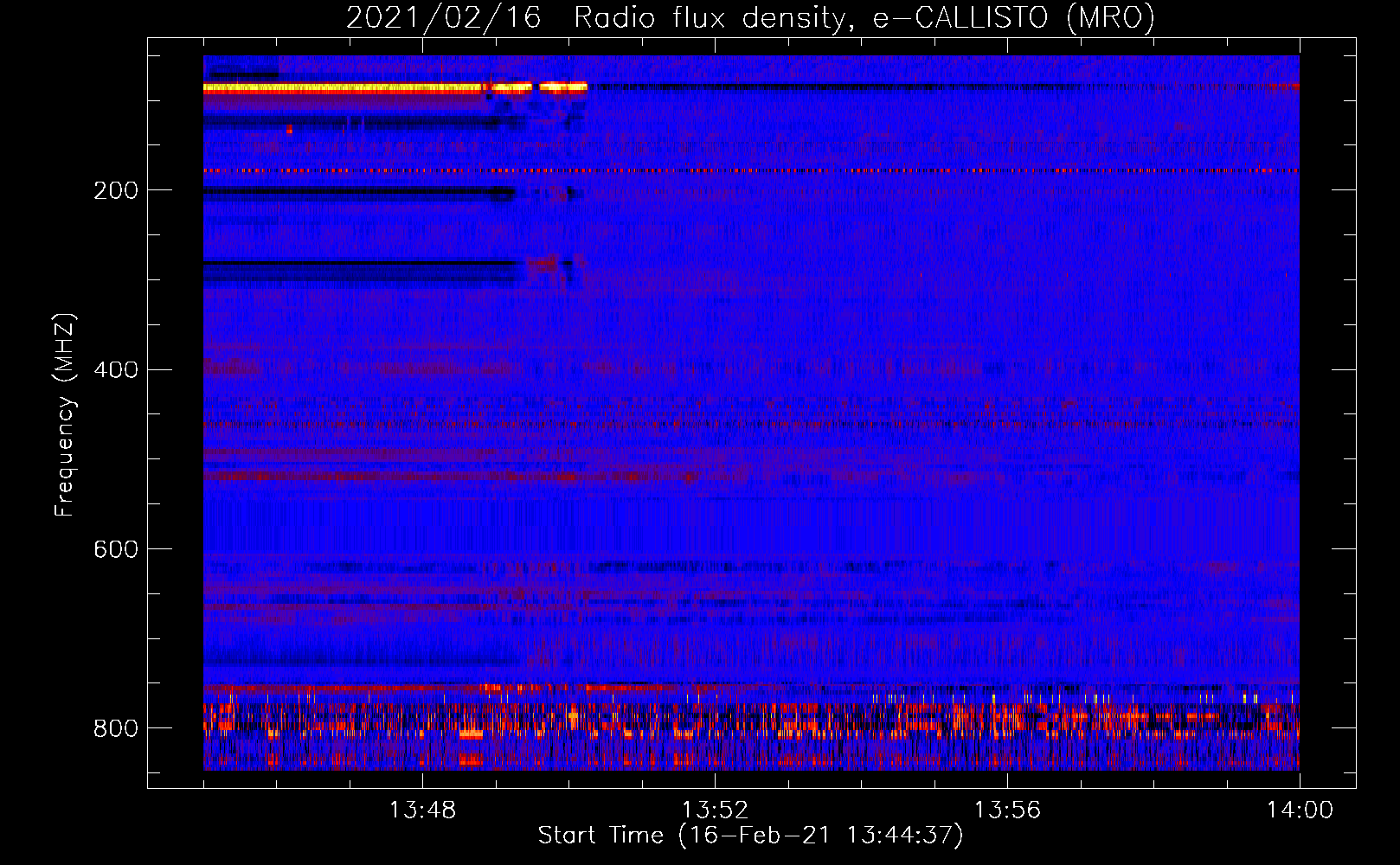Click the '13:48' time tick label
Screen dimensions: 1400x865
[422, 811]
